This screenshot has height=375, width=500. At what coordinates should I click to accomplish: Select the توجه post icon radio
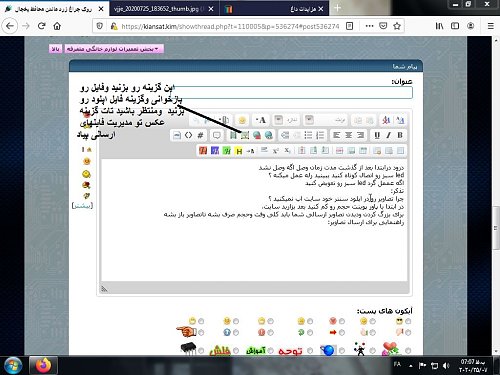(310, 351)
